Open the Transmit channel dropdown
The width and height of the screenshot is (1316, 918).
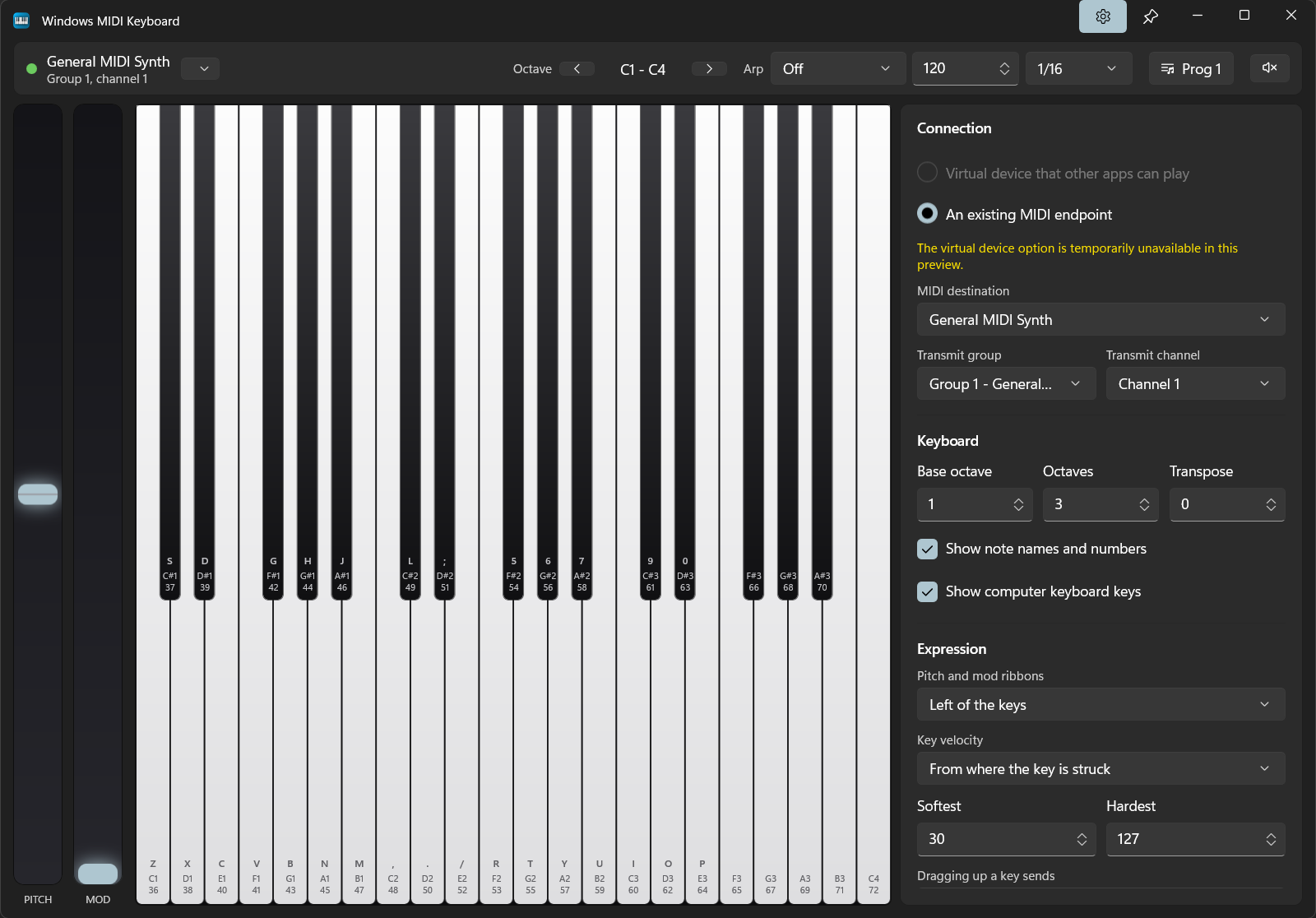click(1195, 383)
